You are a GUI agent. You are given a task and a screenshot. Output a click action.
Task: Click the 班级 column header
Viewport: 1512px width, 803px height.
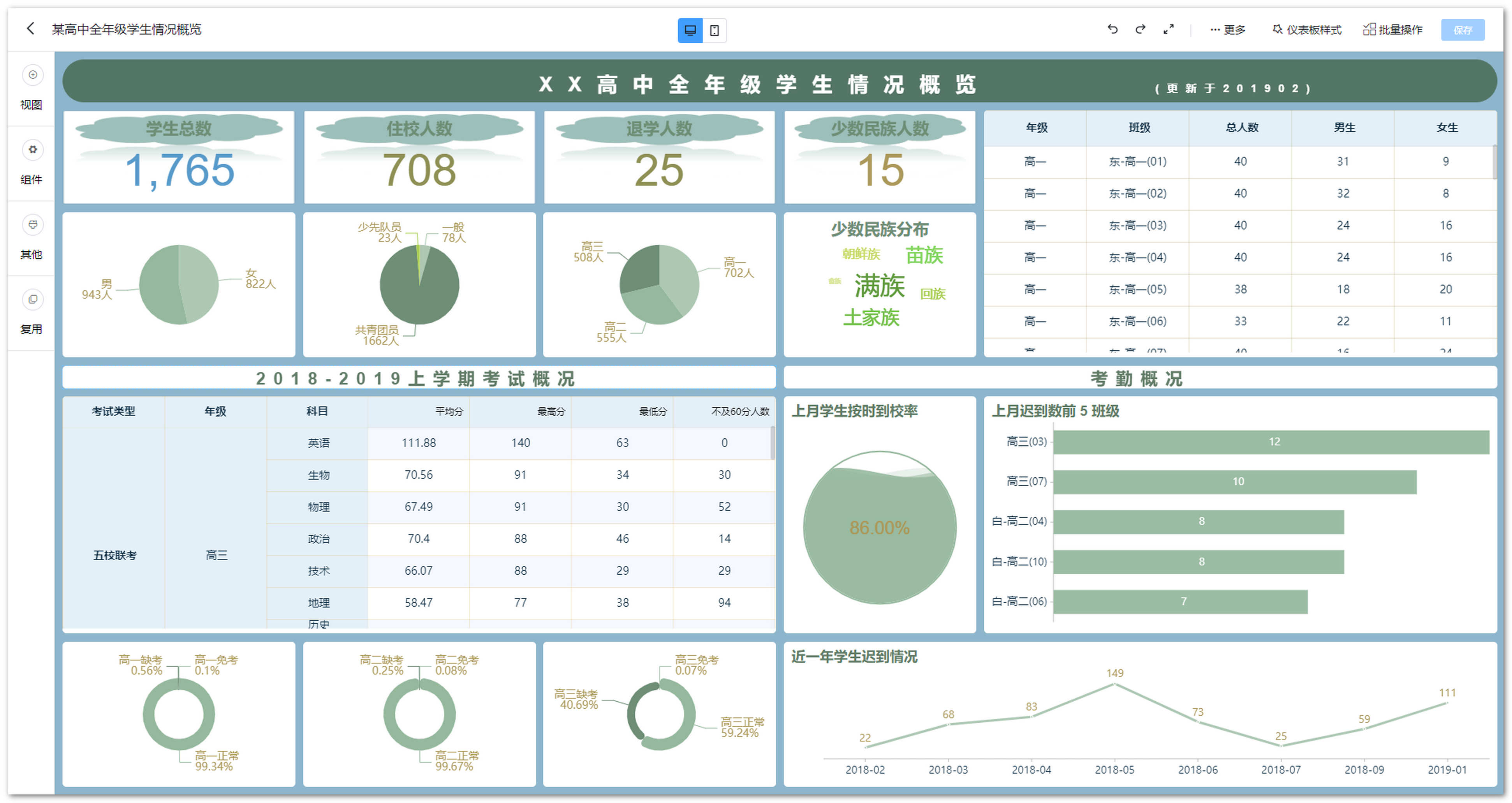1139,127
